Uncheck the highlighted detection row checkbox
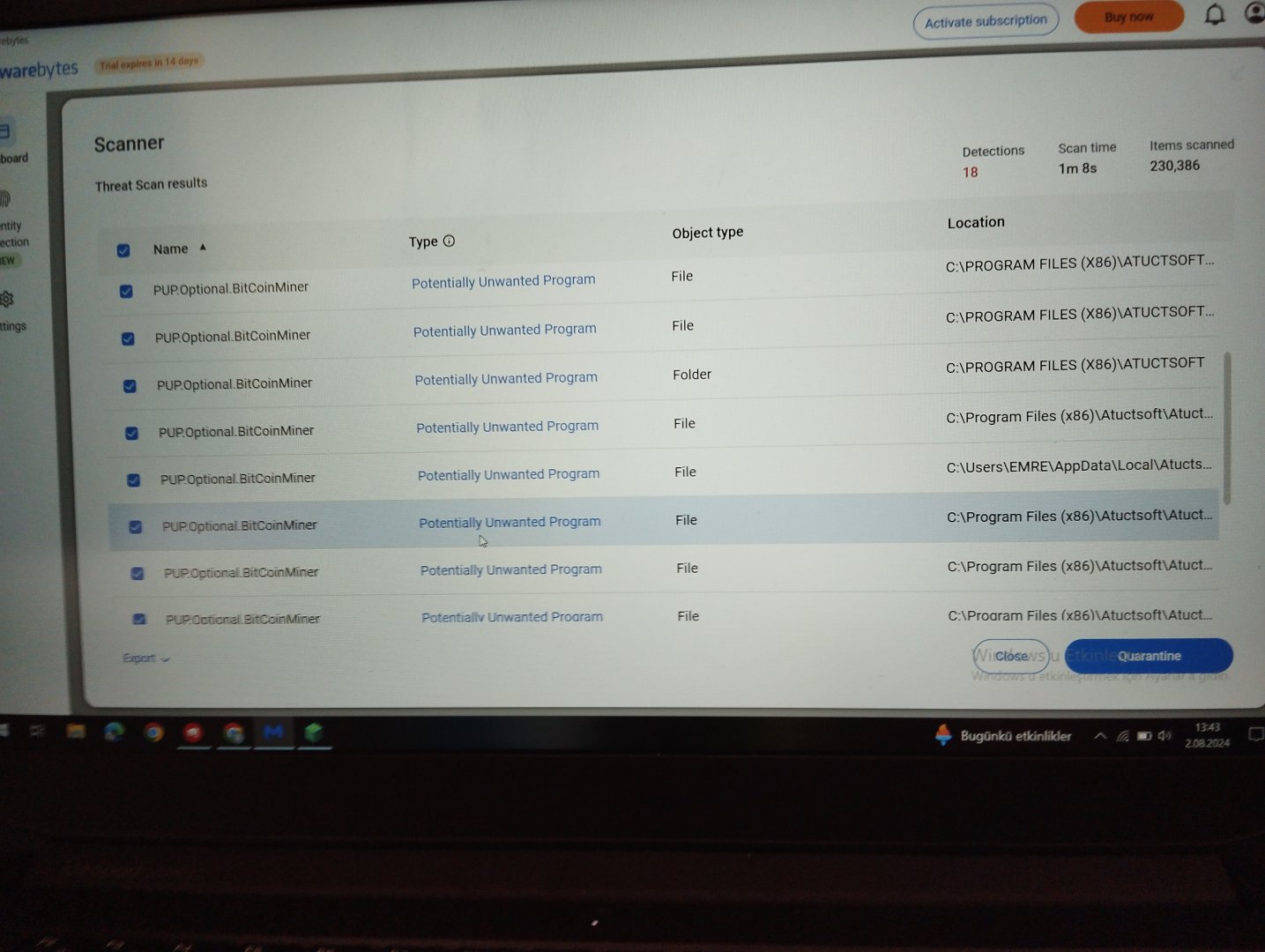The width and height of the screenshot is (1265, 952). 135,527
